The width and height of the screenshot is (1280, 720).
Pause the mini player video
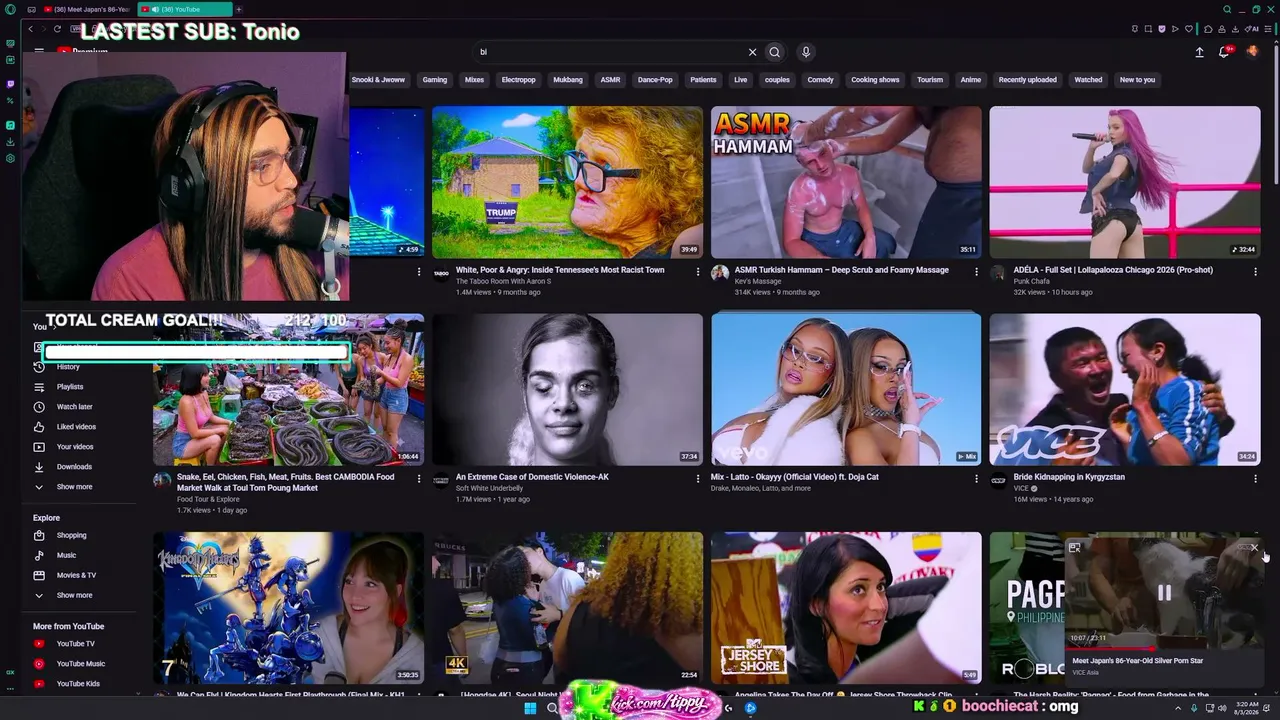pos(1164,592)
